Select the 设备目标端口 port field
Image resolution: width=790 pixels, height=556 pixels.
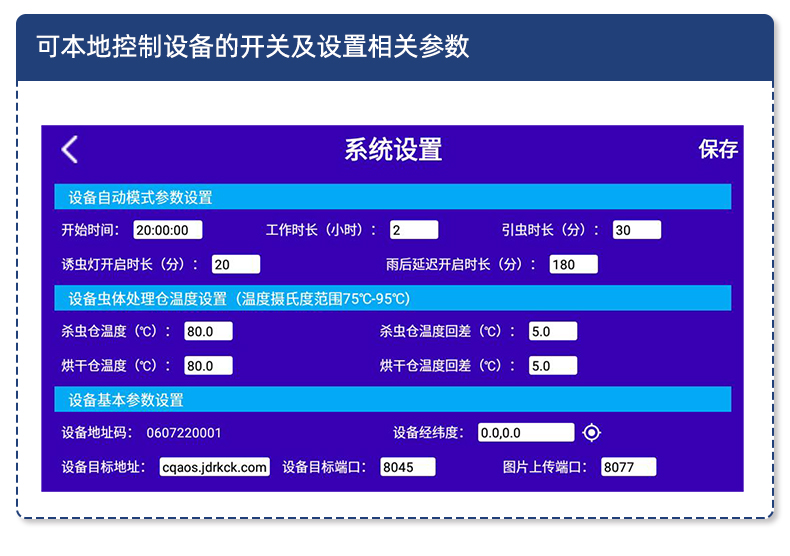tap(408, 467)
